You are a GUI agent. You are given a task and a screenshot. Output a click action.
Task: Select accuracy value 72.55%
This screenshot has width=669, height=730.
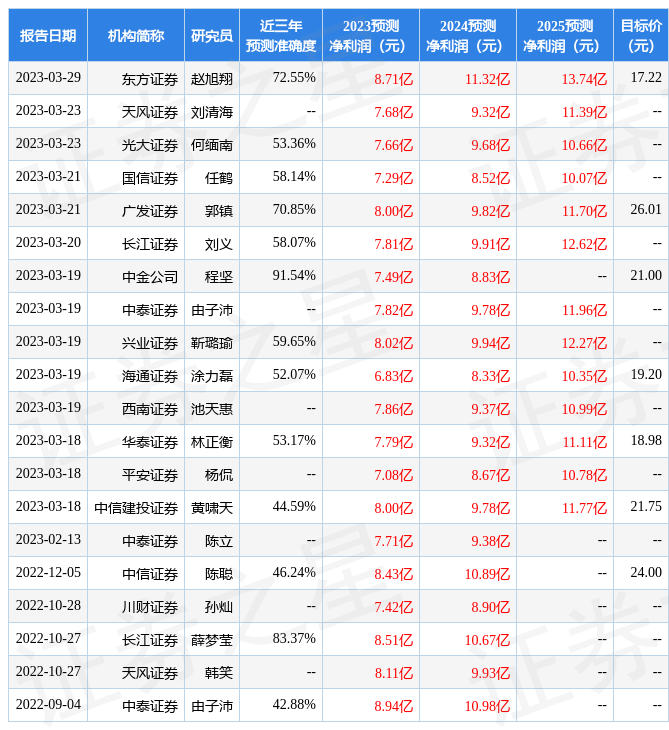point(294,78)
